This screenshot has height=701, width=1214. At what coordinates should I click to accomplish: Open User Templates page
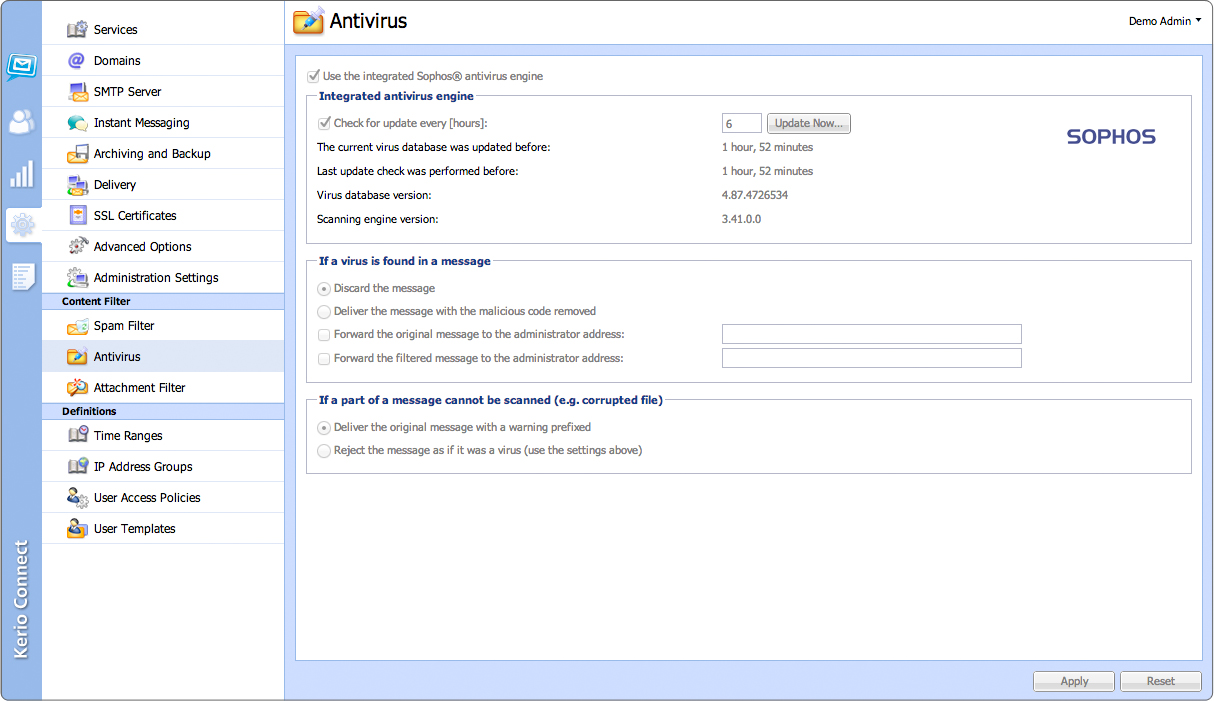(x=163, y=529)
